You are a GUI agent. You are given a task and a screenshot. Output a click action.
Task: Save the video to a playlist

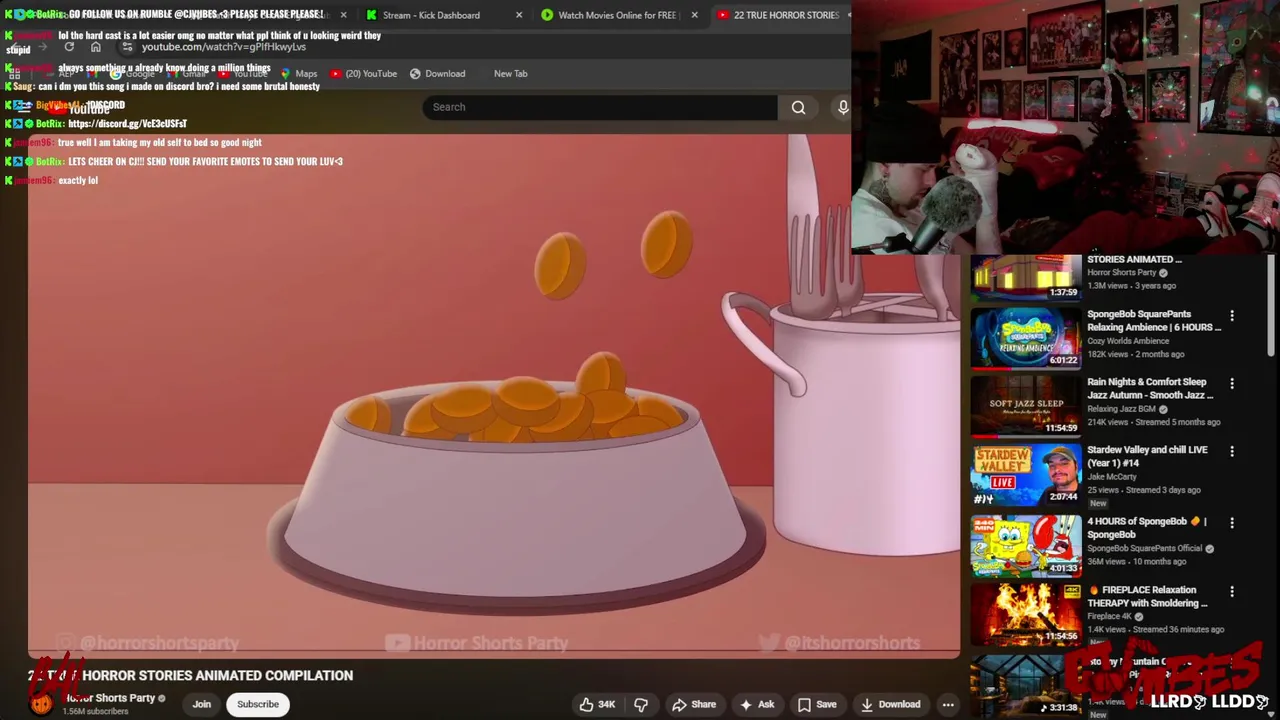(x=816, y=704)
